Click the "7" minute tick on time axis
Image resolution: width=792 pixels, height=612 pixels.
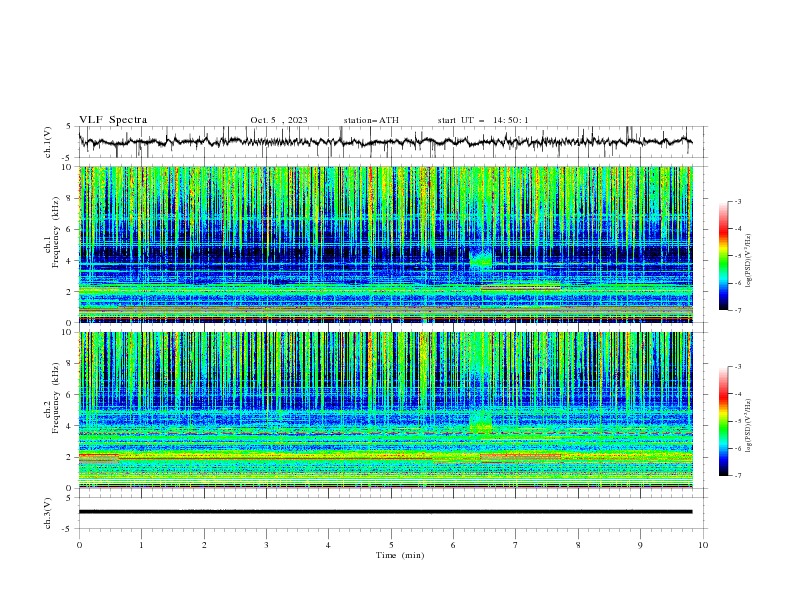point(516,545)
